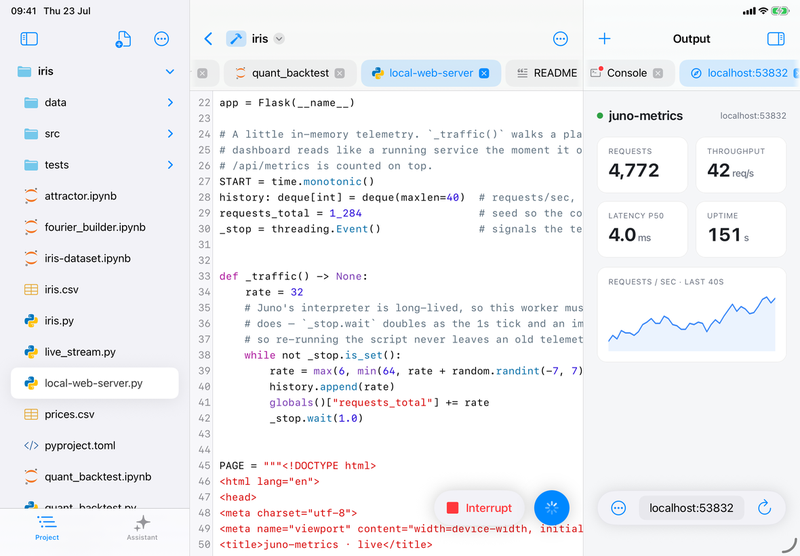Open quant_backtest.ipynb in file list
Screen dimensions: 800x556
tap(94, 476)
